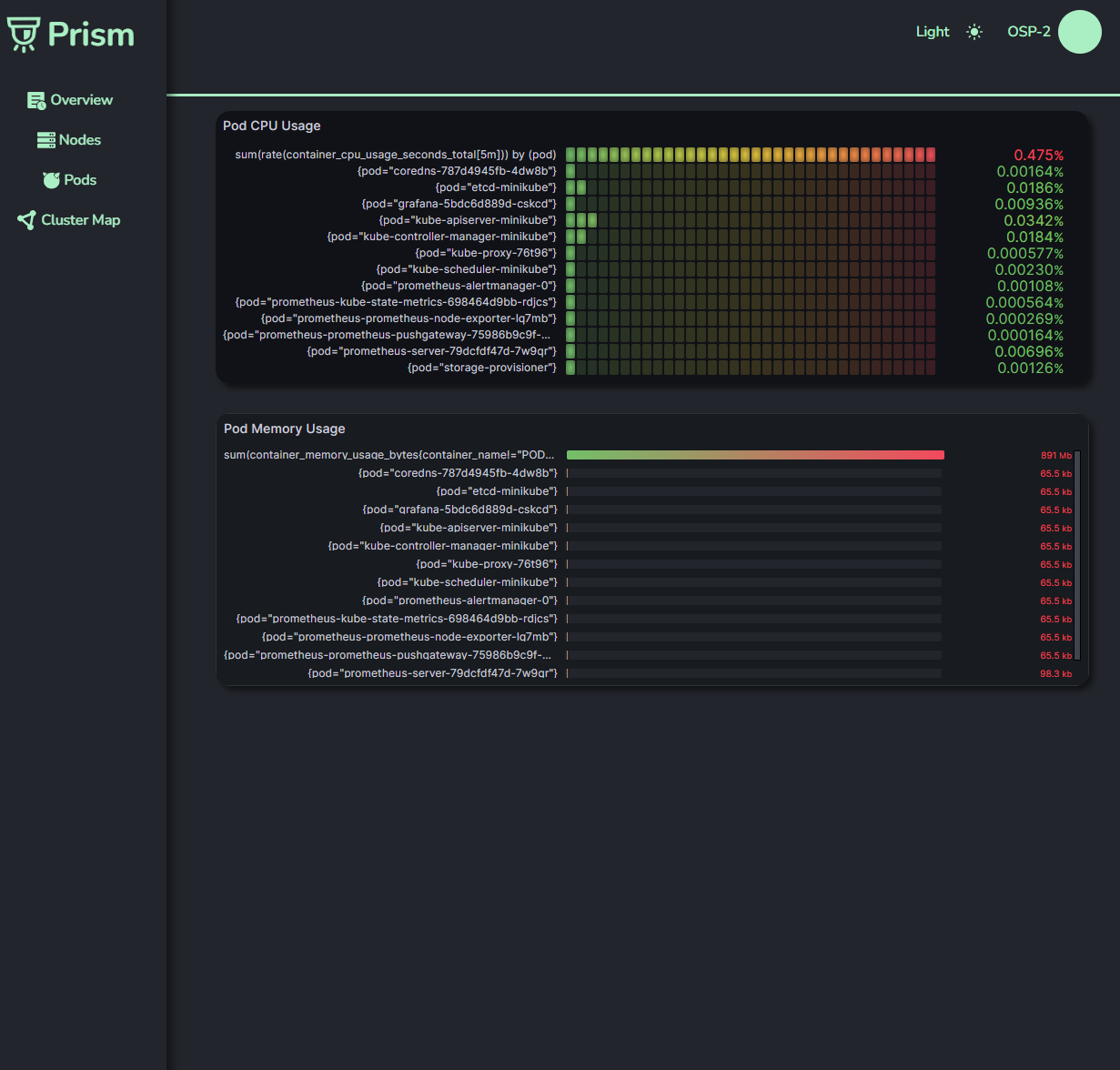
Task: Select kube-apiserver-minikube in Memory panel
Action: (x=469, y=528)
